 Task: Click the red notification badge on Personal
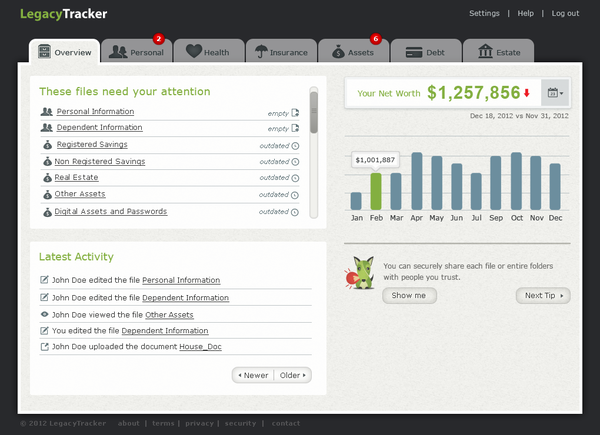pos(158,39)
